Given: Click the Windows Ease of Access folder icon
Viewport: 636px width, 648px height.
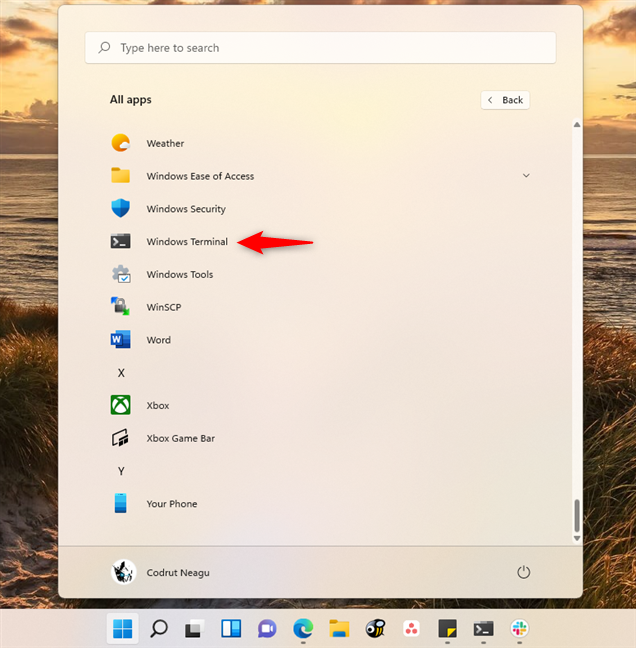Looking at the screenshot, I should pyautogui.click(x=121, y=176).
